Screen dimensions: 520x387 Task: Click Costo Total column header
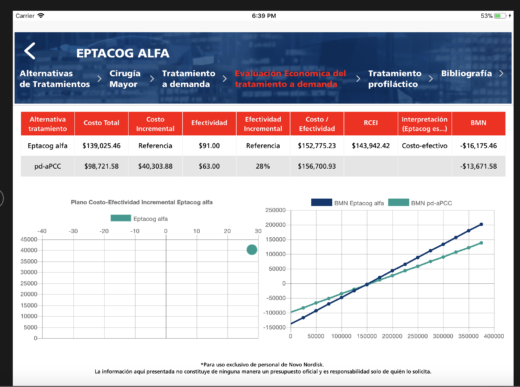[x=101, y=124]
